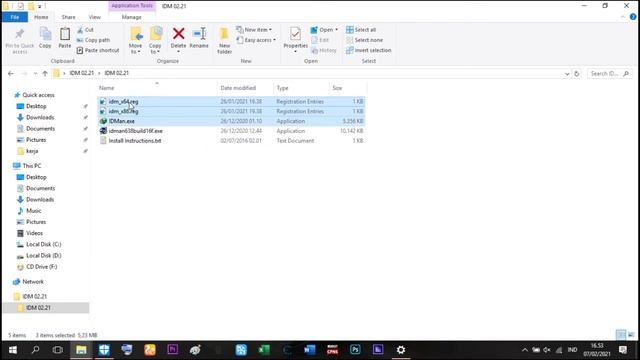Click Select all in the ribbon
The image size is (640, 360).
click(361, 30)
